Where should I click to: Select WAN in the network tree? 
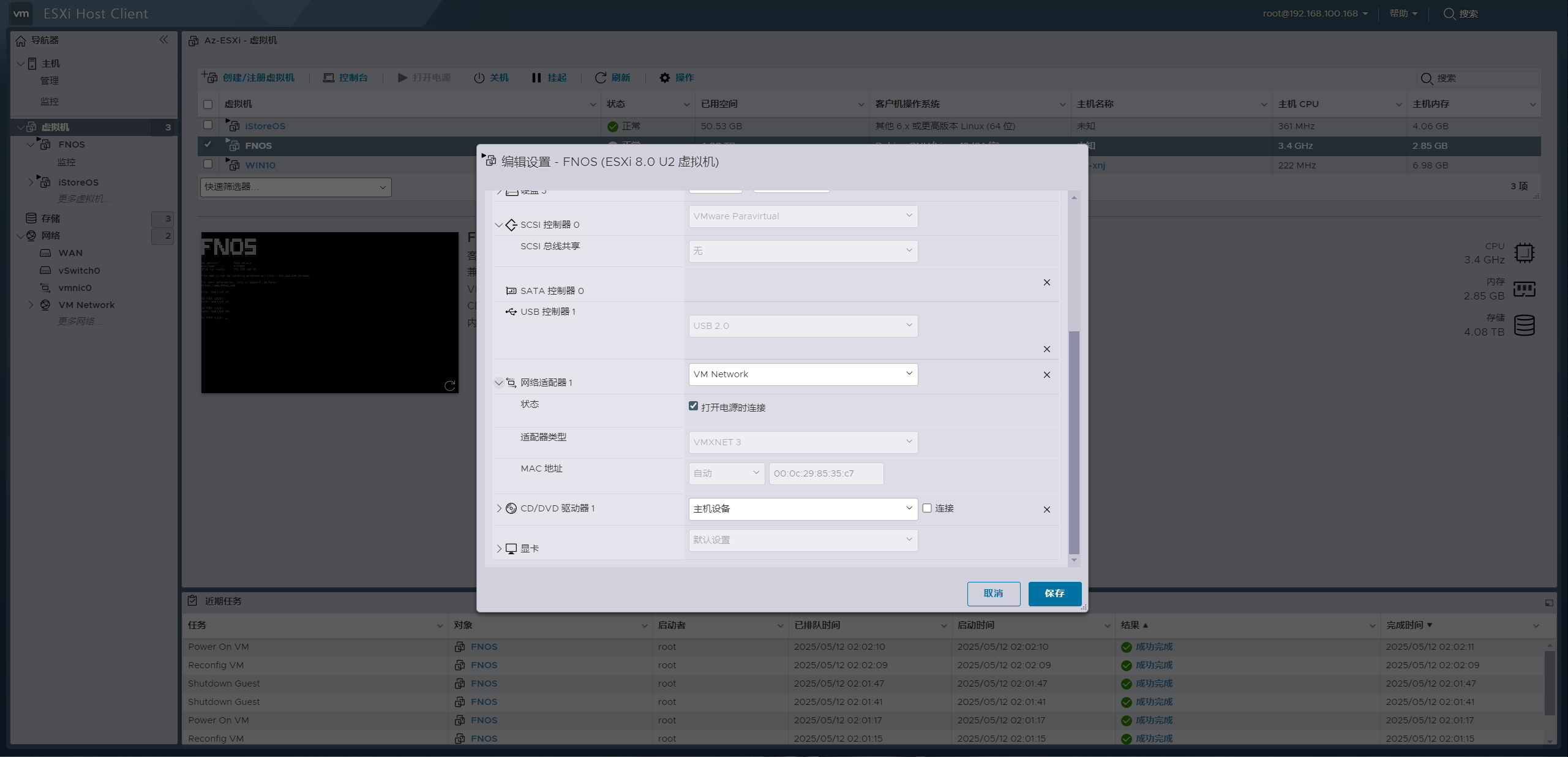point(70,253)
